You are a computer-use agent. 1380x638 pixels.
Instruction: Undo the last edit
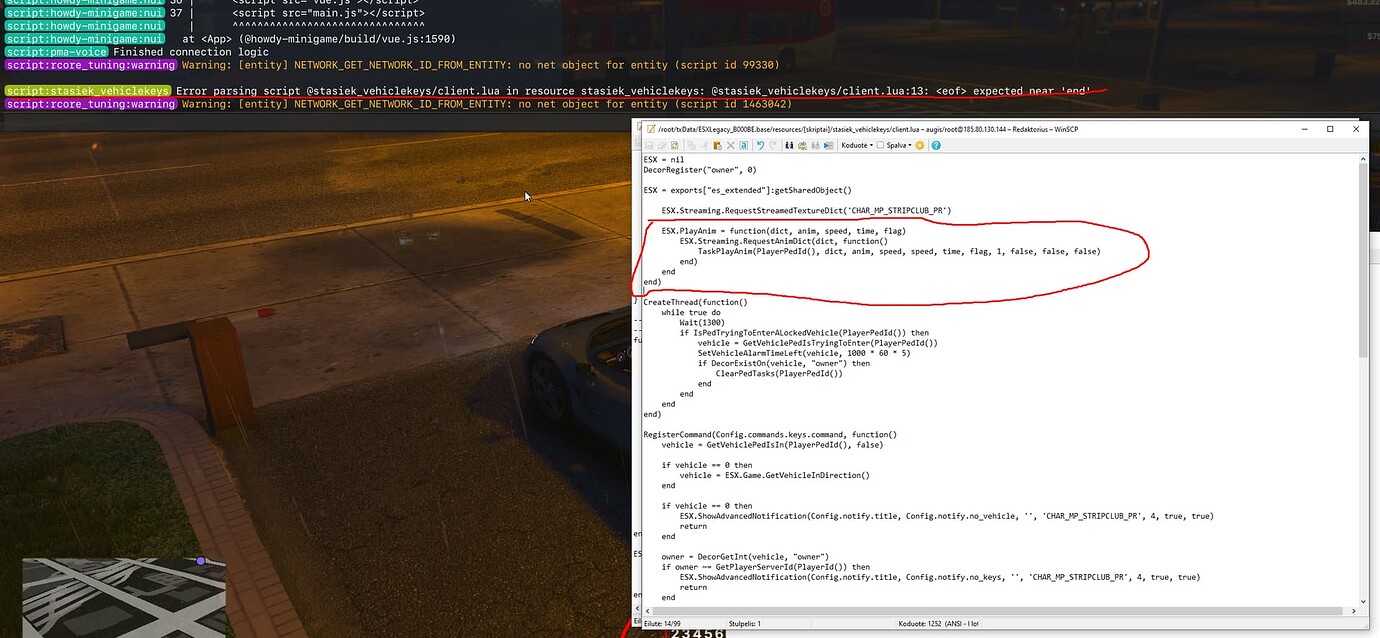761,145
